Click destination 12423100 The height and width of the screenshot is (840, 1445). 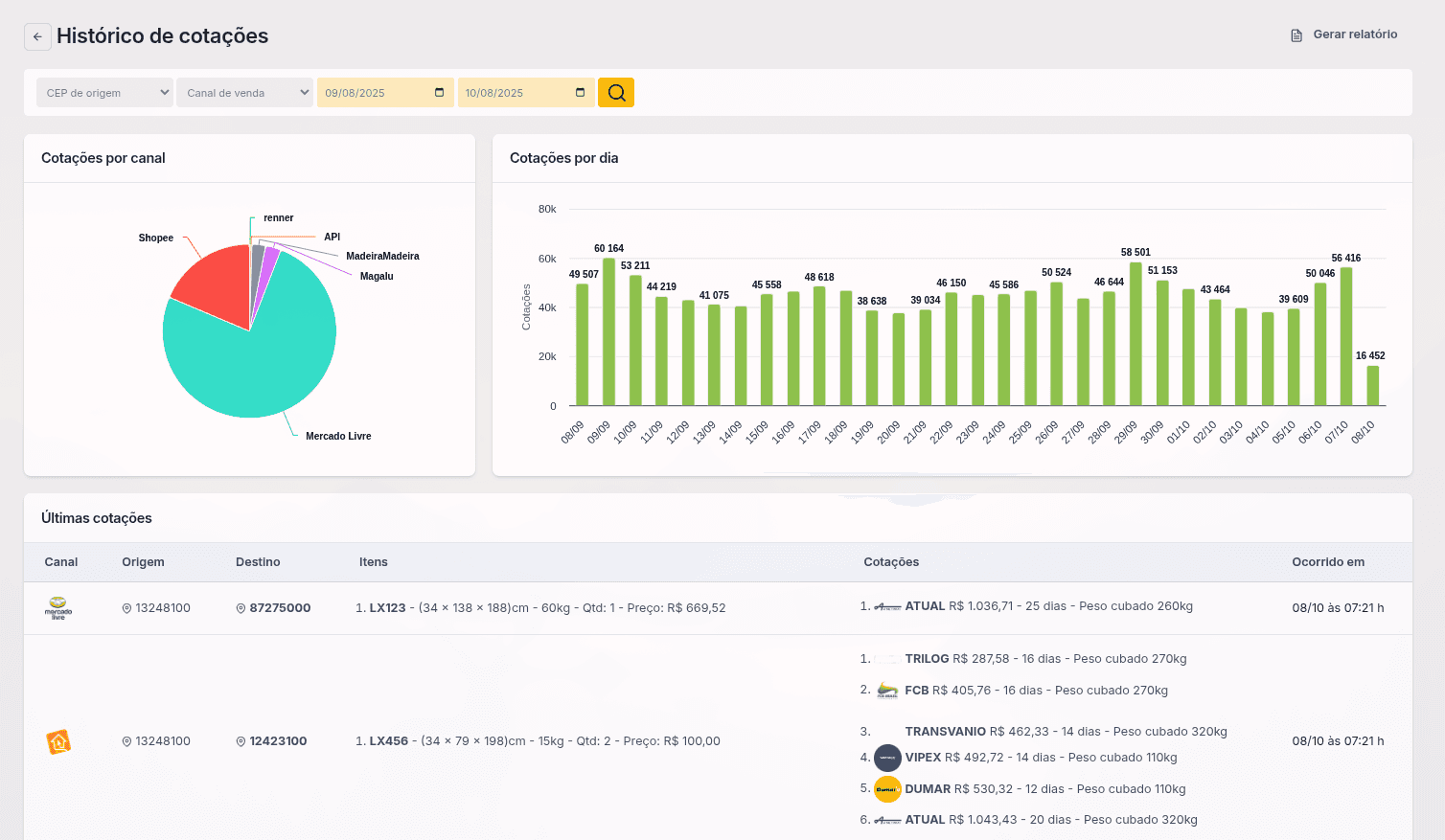(278, 741)
